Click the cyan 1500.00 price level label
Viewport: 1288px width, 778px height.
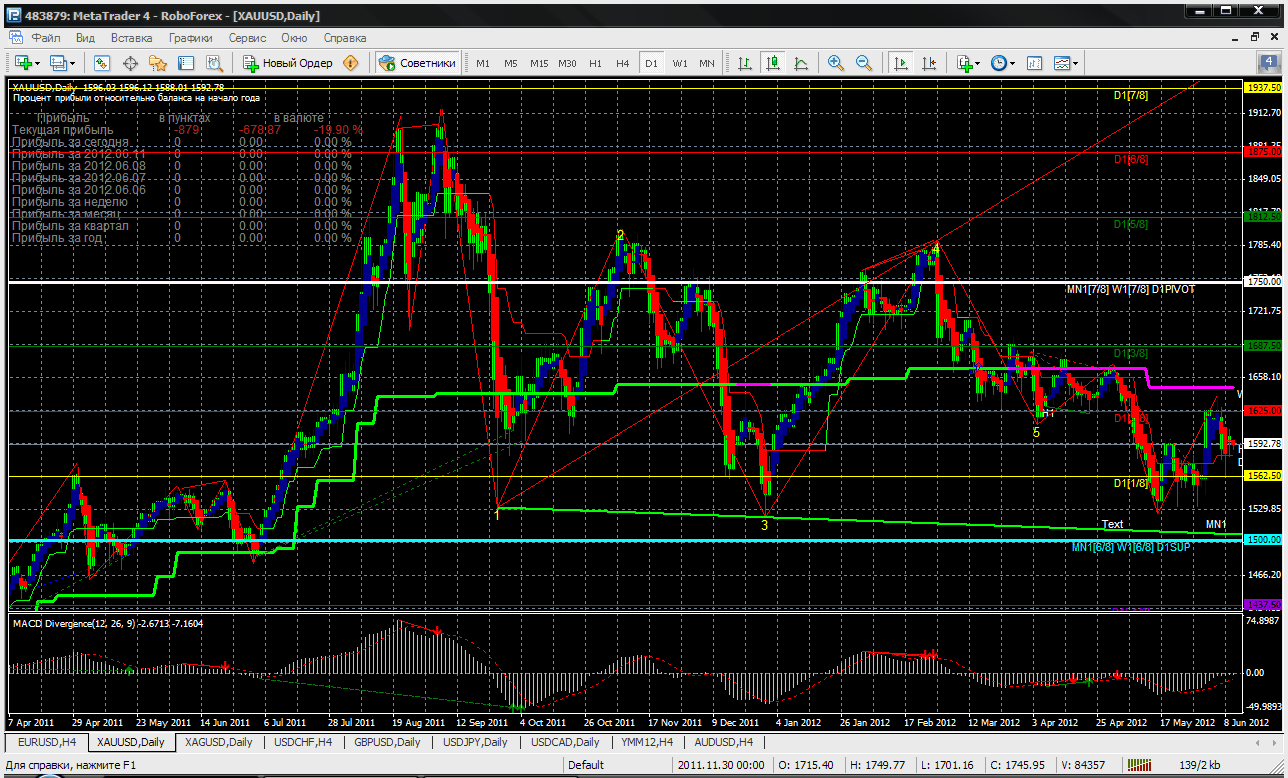[x=1263, y=540]
